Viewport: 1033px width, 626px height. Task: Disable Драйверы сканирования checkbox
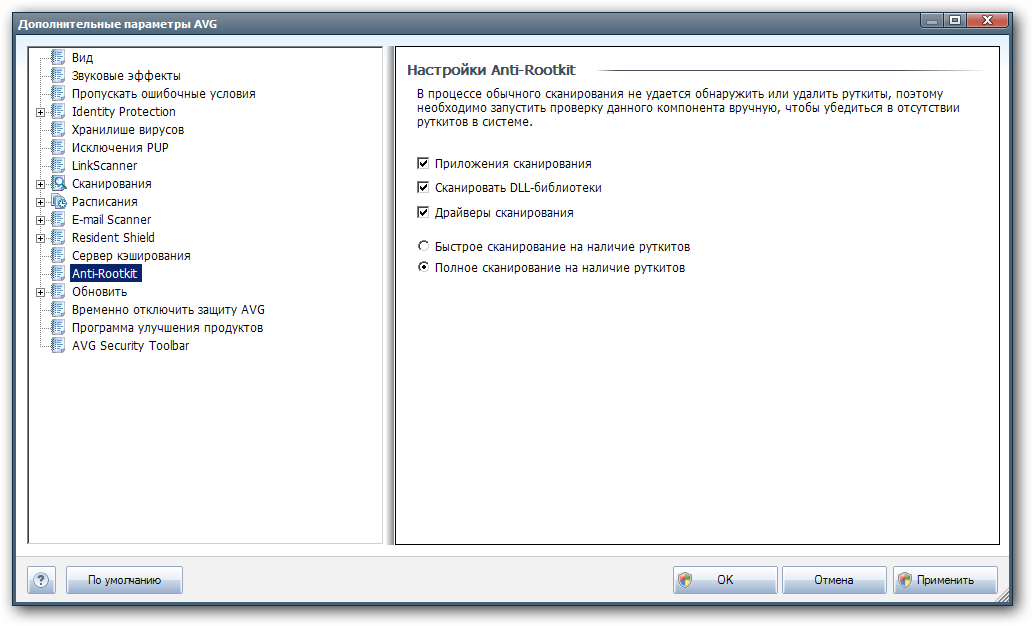pos(424,212)
